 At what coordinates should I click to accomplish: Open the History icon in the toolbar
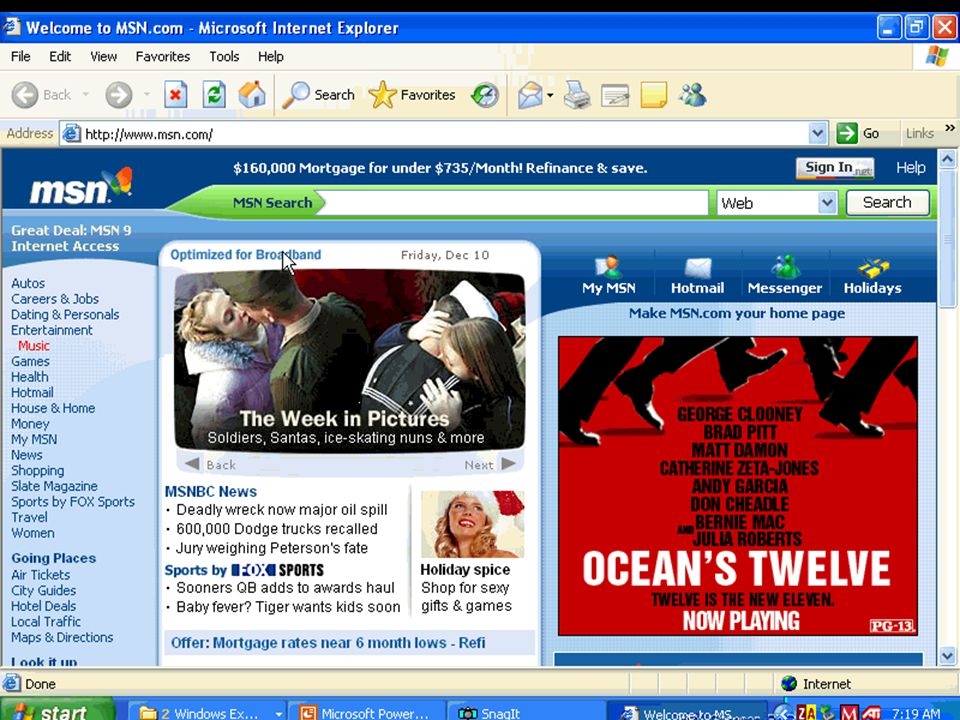[x=485, y=96]
